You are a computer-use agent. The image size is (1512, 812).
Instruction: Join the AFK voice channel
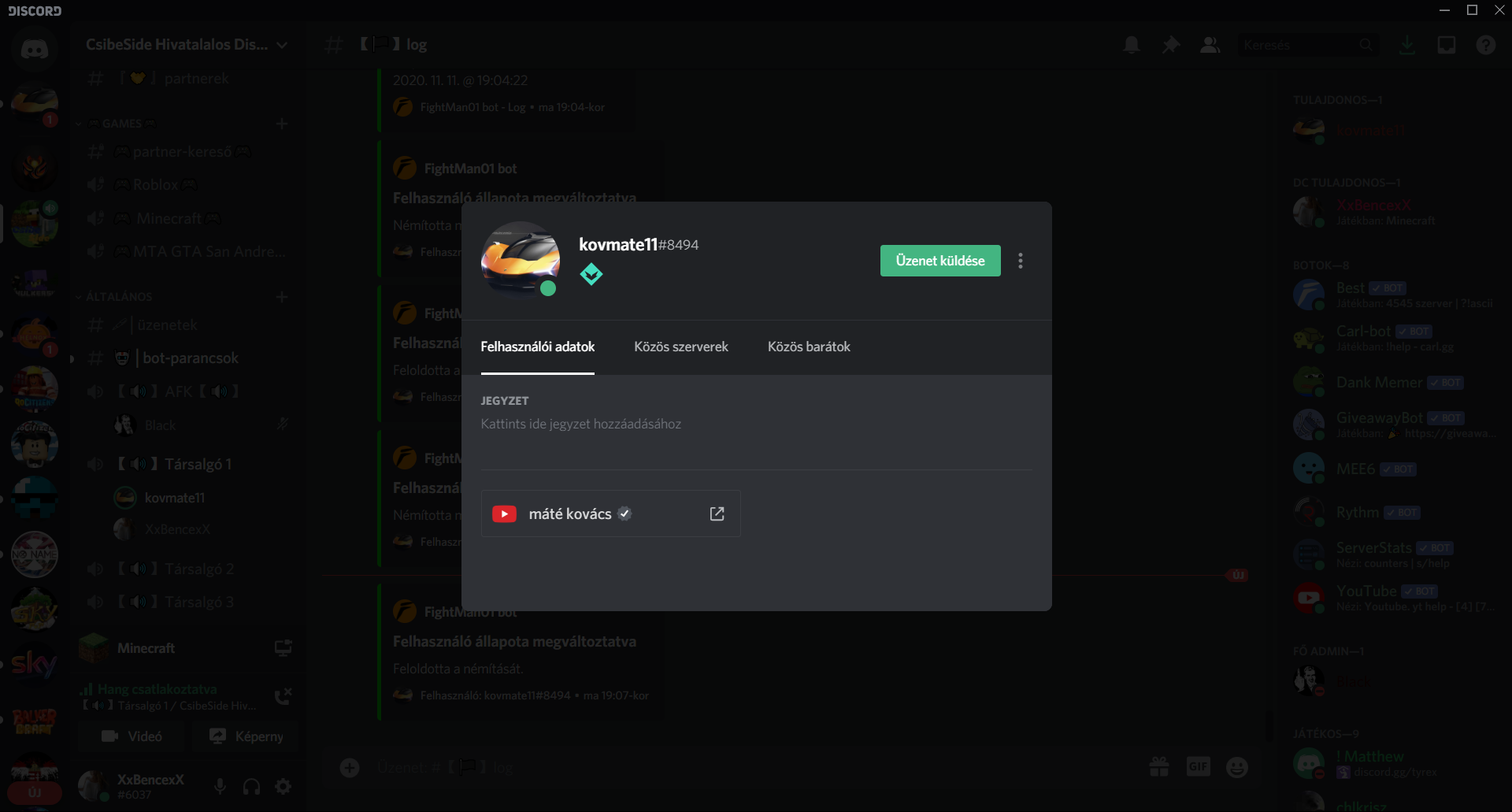189,391
